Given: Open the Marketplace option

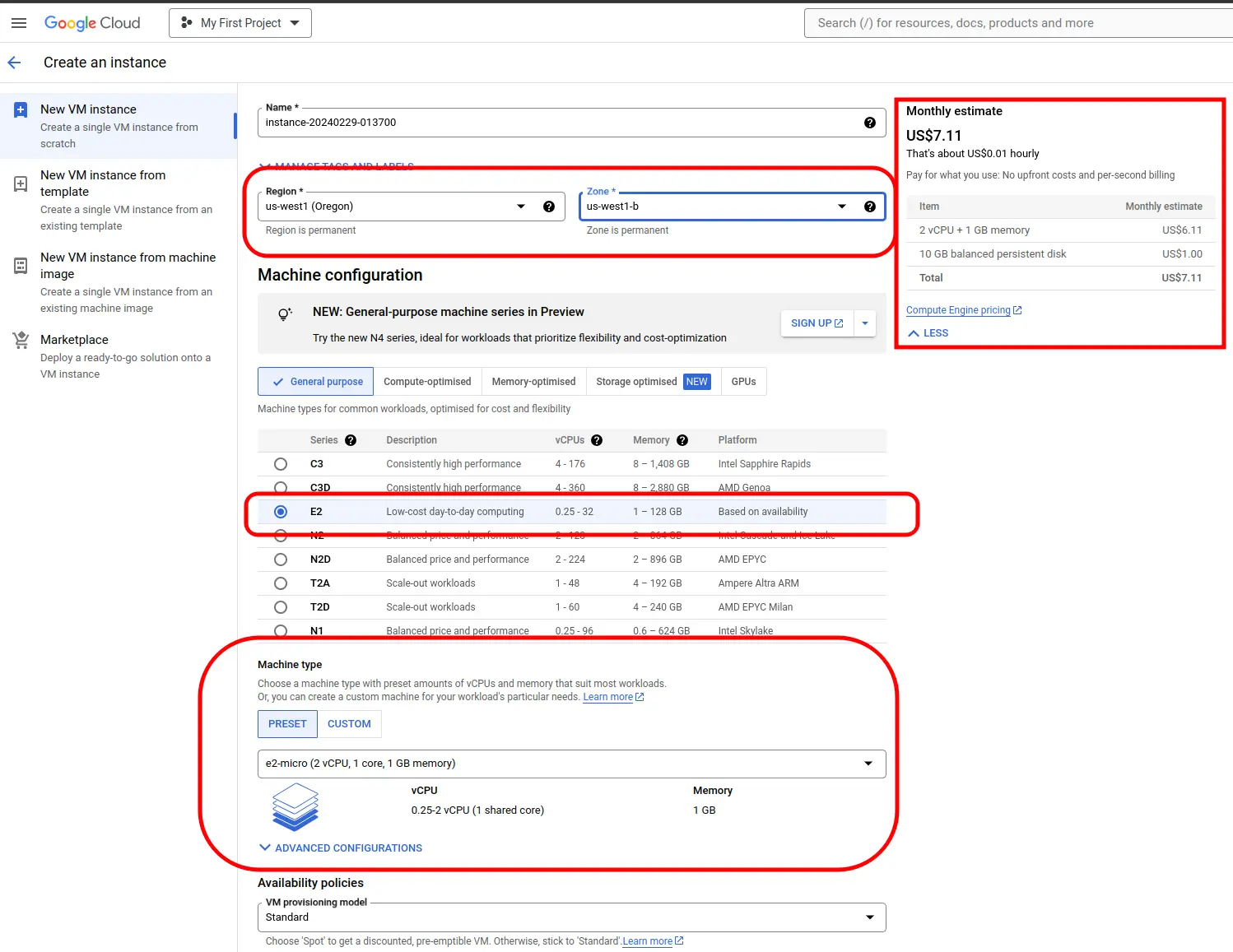Looking at the screenshot, I should [119, 356].
